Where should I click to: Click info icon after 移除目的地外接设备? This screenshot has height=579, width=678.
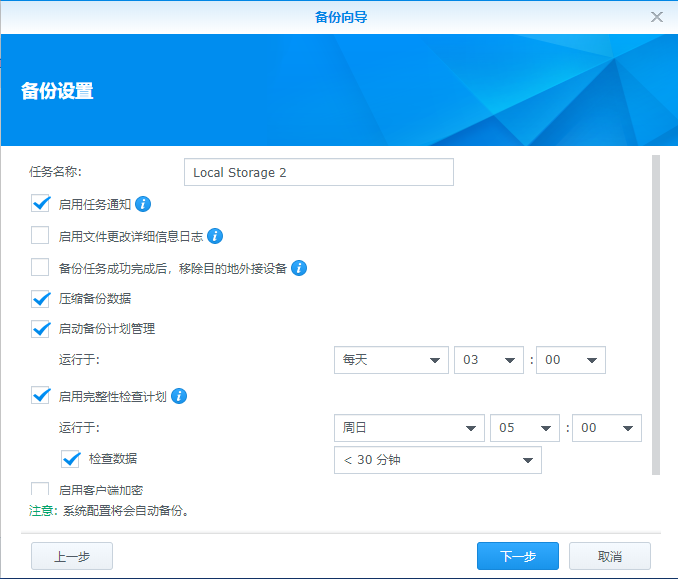pos(299,268)
